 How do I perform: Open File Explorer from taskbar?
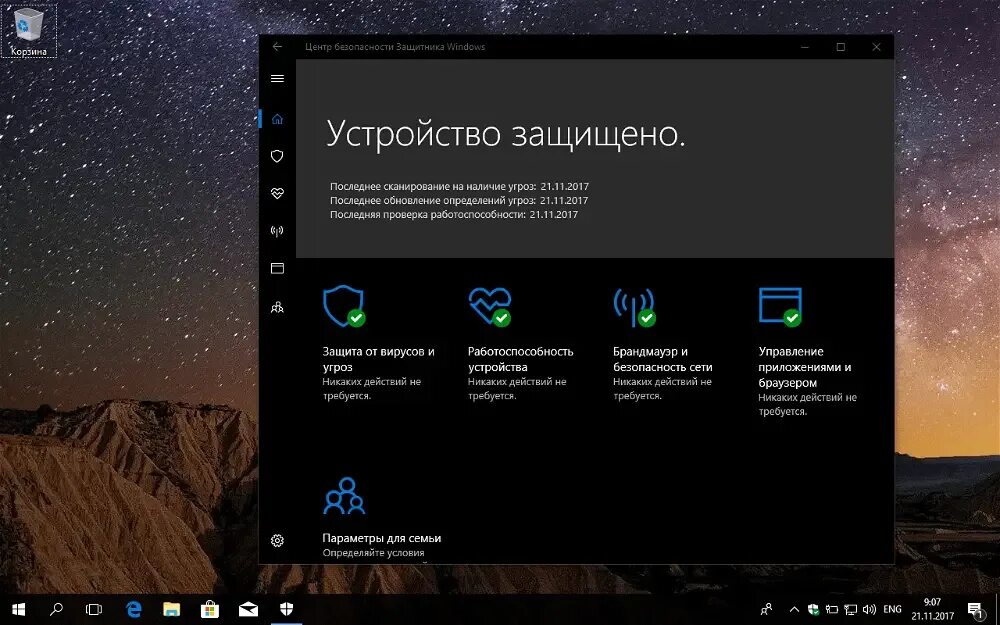tap(172, 610)
